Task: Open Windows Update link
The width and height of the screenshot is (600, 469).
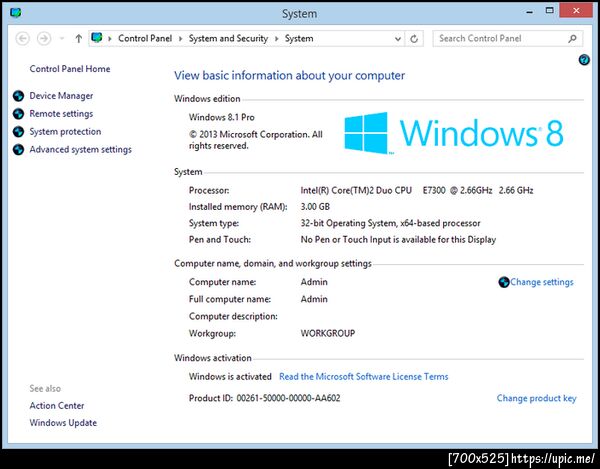Action: click(63, 423)
